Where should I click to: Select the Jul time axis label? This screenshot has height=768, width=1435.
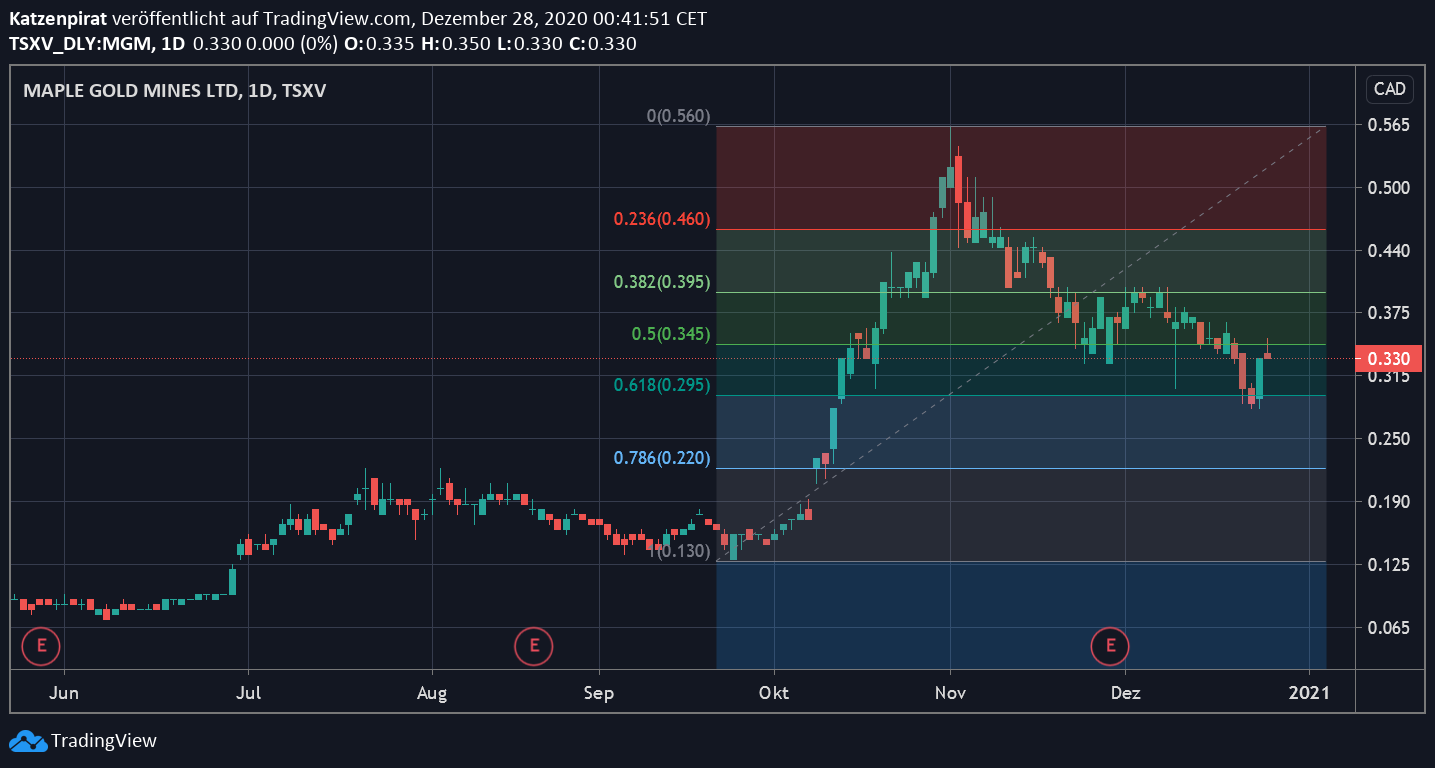(x=249, y=692)
